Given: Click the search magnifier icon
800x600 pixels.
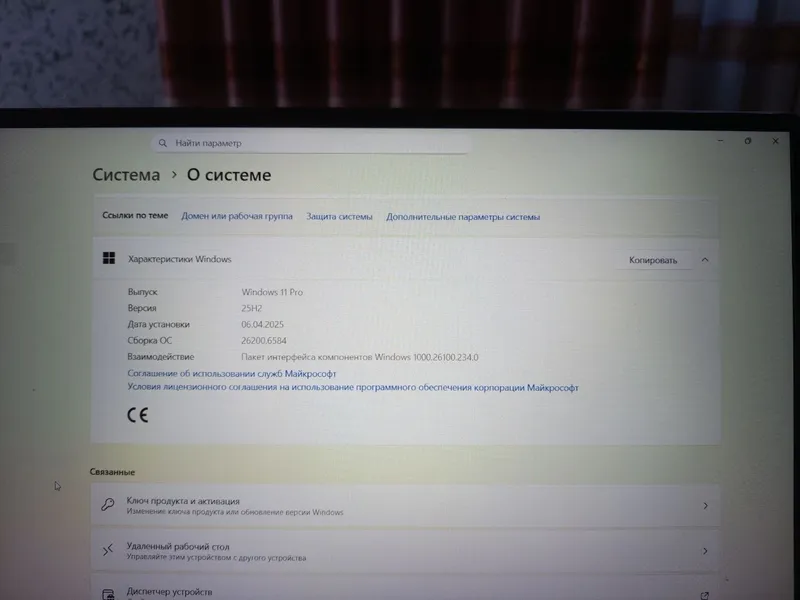Looking at the screenshot, I should [163, 143].
